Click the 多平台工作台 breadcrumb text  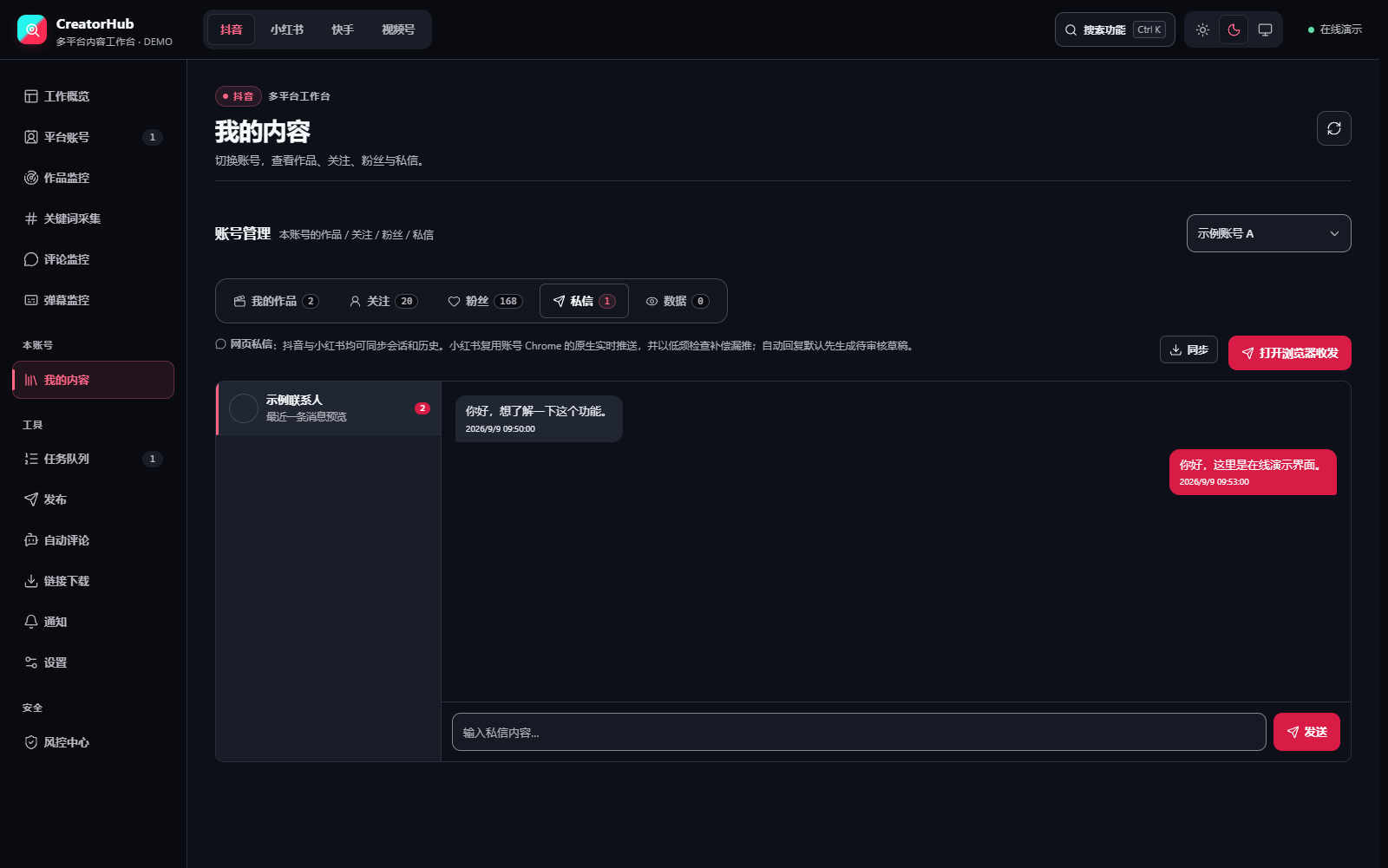(x=299, y=96)
